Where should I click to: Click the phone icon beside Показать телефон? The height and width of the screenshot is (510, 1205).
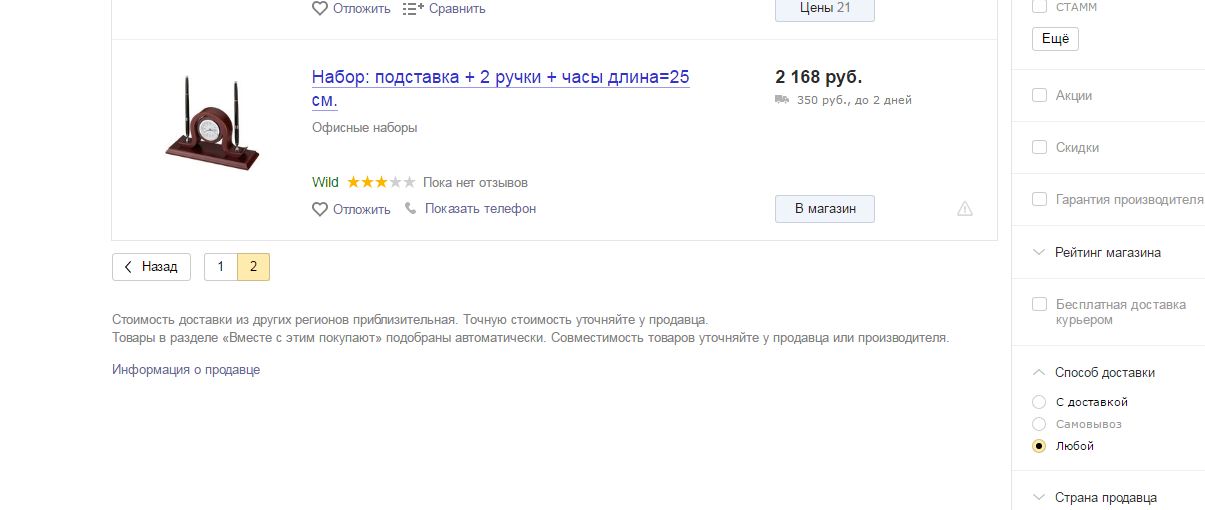click(410, 208)
